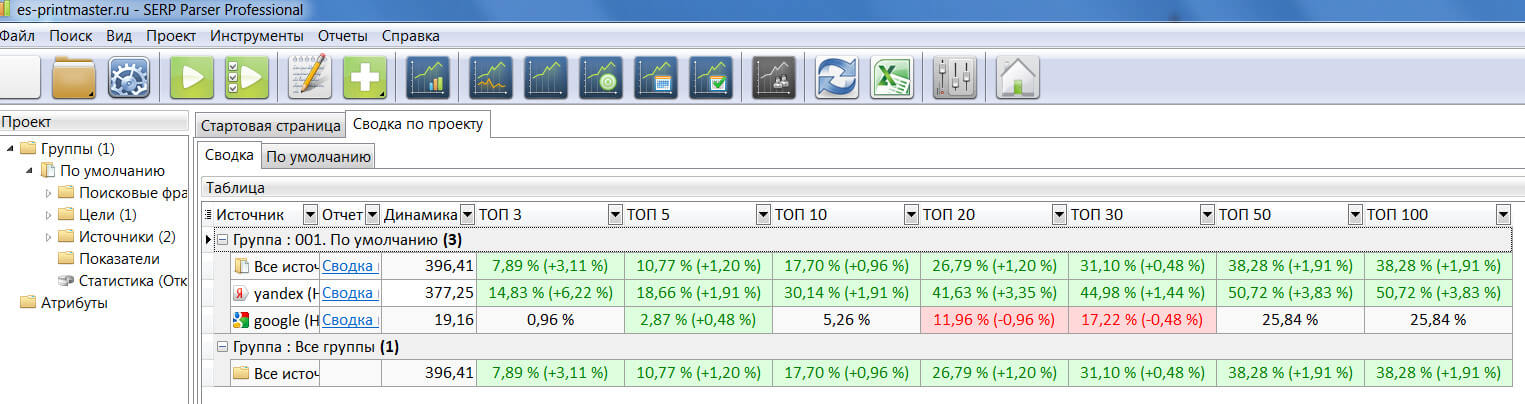
Task: Open ТОП 100 column filter dropdown
Action: tap(1503, 215)
